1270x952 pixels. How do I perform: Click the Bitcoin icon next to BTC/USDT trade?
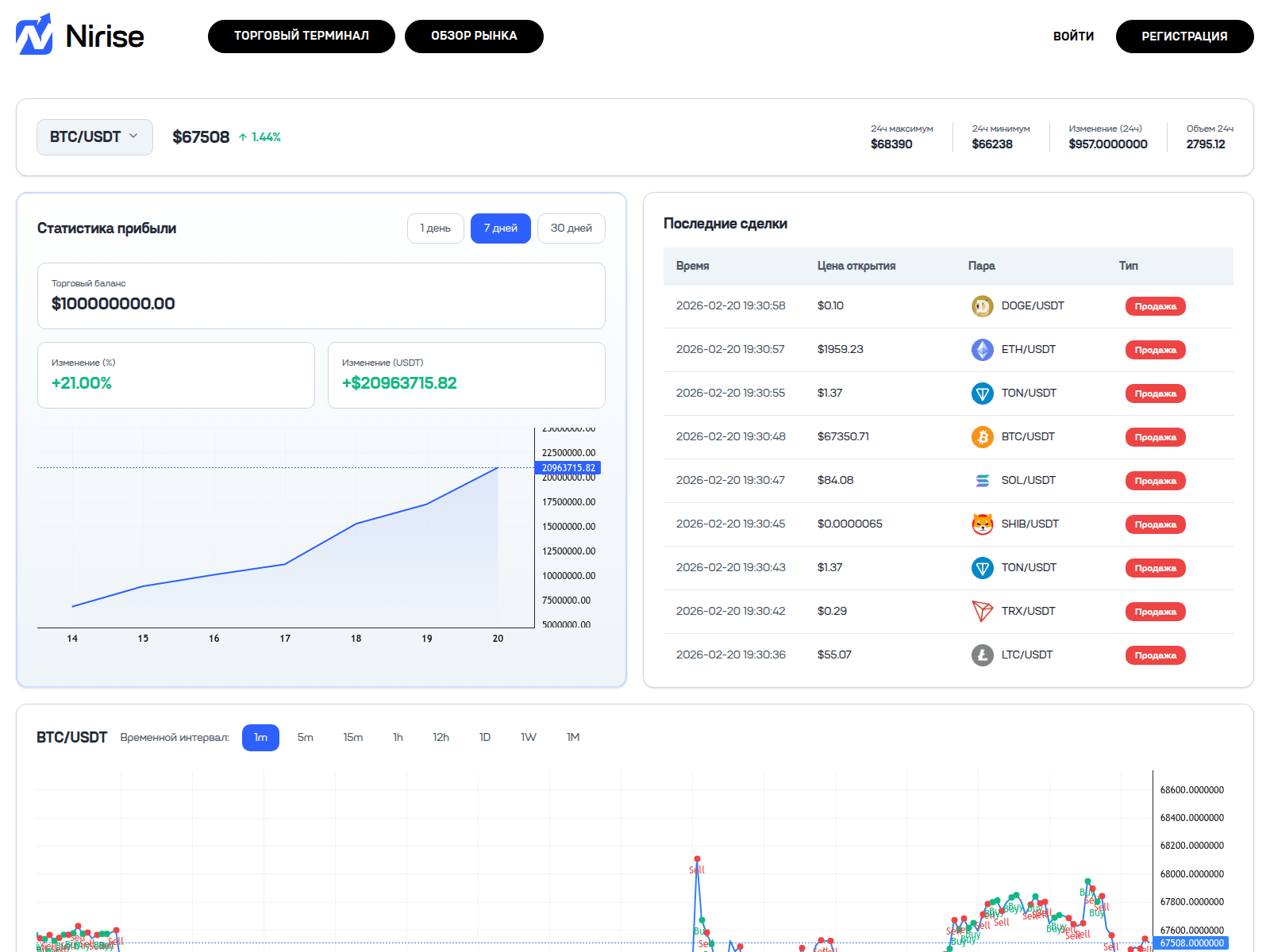[x=982, y=436]
